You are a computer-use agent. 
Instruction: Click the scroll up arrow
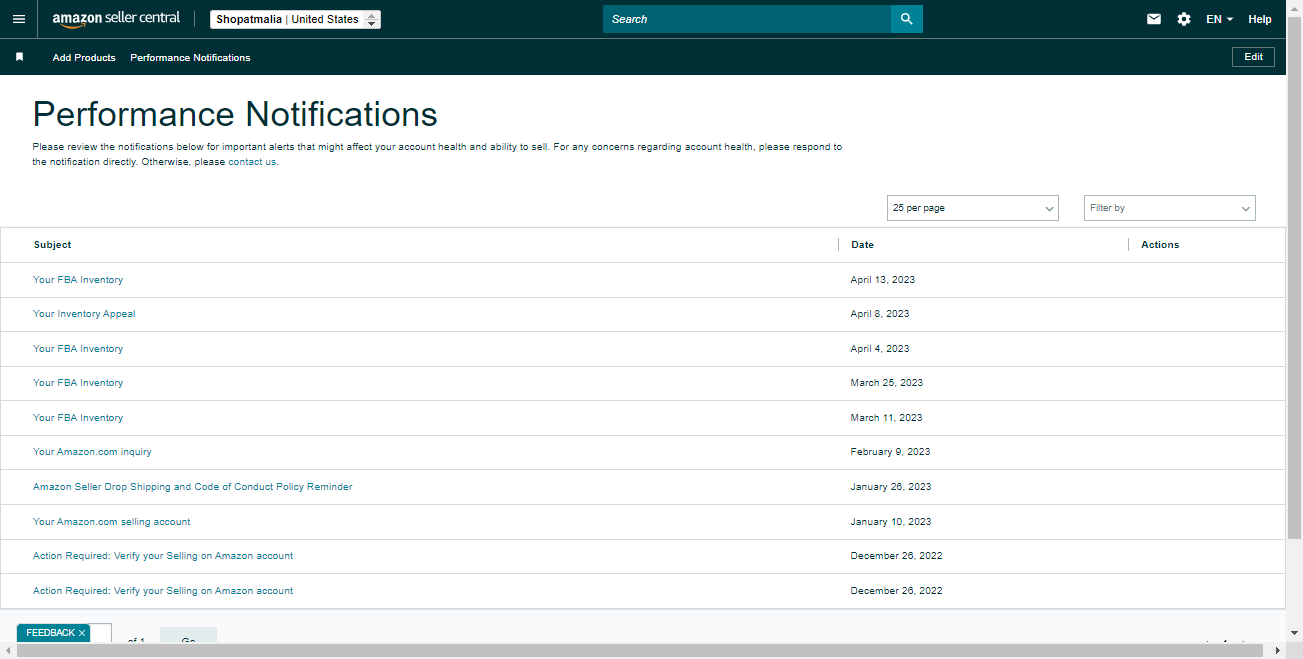[x=1295, y=6]
